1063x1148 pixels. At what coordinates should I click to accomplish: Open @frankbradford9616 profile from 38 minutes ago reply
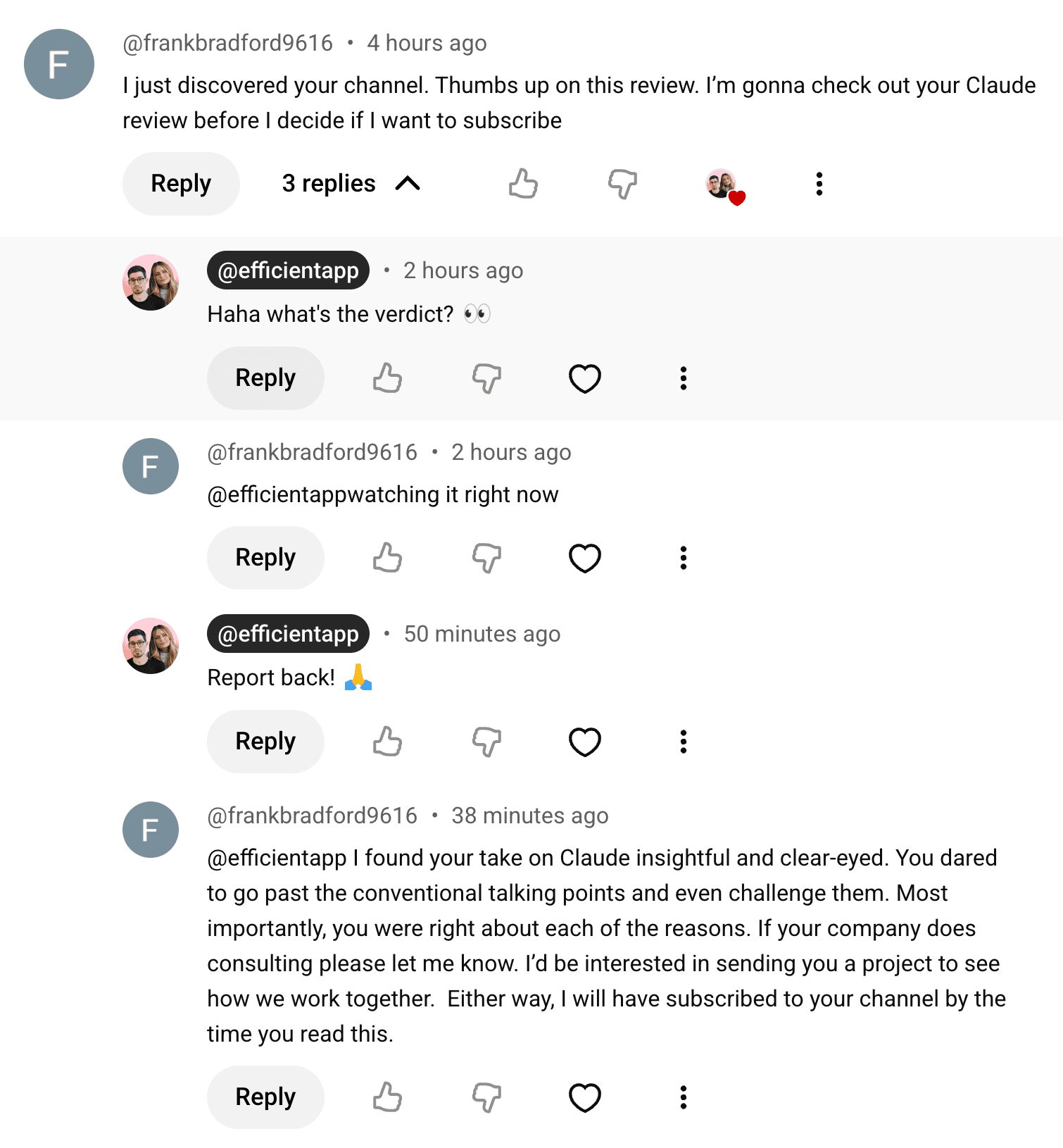[x=312, y=816]
